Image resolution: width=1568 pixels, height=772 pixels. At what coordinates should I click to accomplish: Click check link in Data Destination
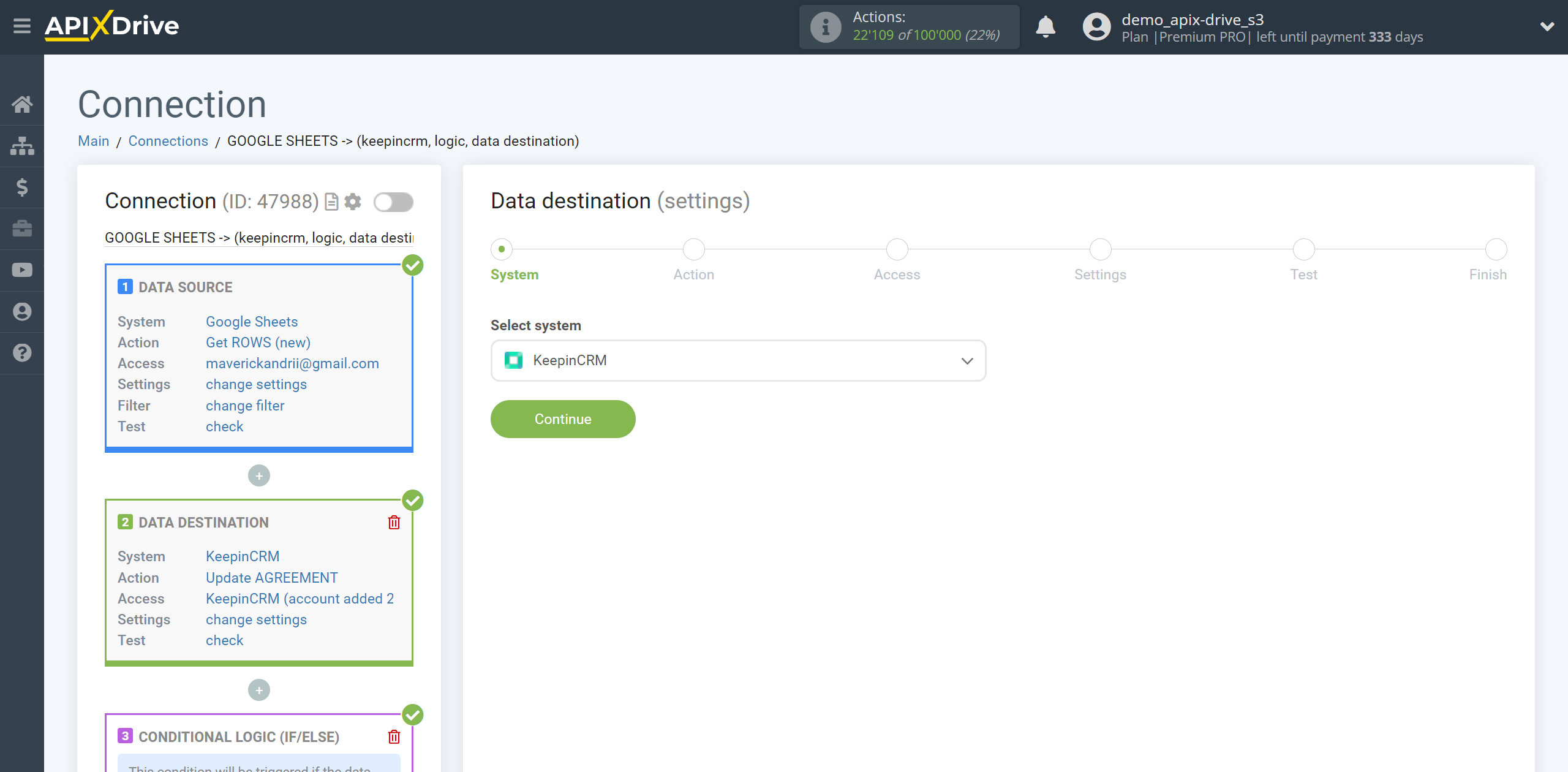224,640
